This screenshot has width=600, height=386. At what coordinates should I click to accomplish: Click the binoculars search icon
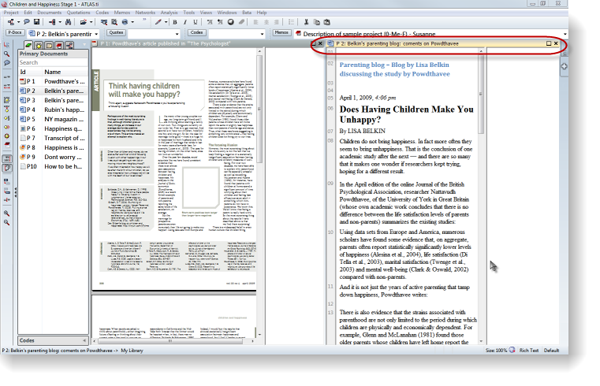pyautogui.click(x=68, y=22)
